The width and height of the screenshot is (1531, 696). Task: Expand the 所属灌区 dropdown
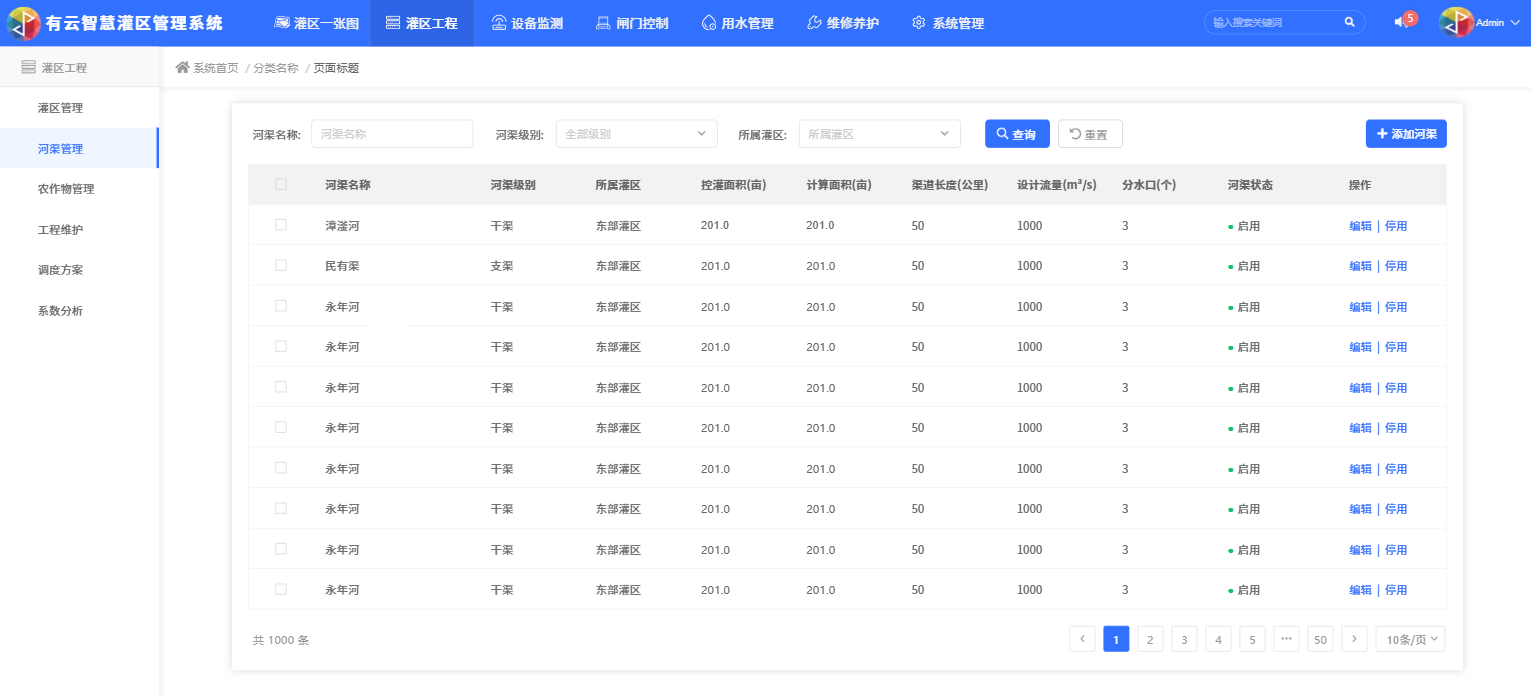tap(879, 134)
